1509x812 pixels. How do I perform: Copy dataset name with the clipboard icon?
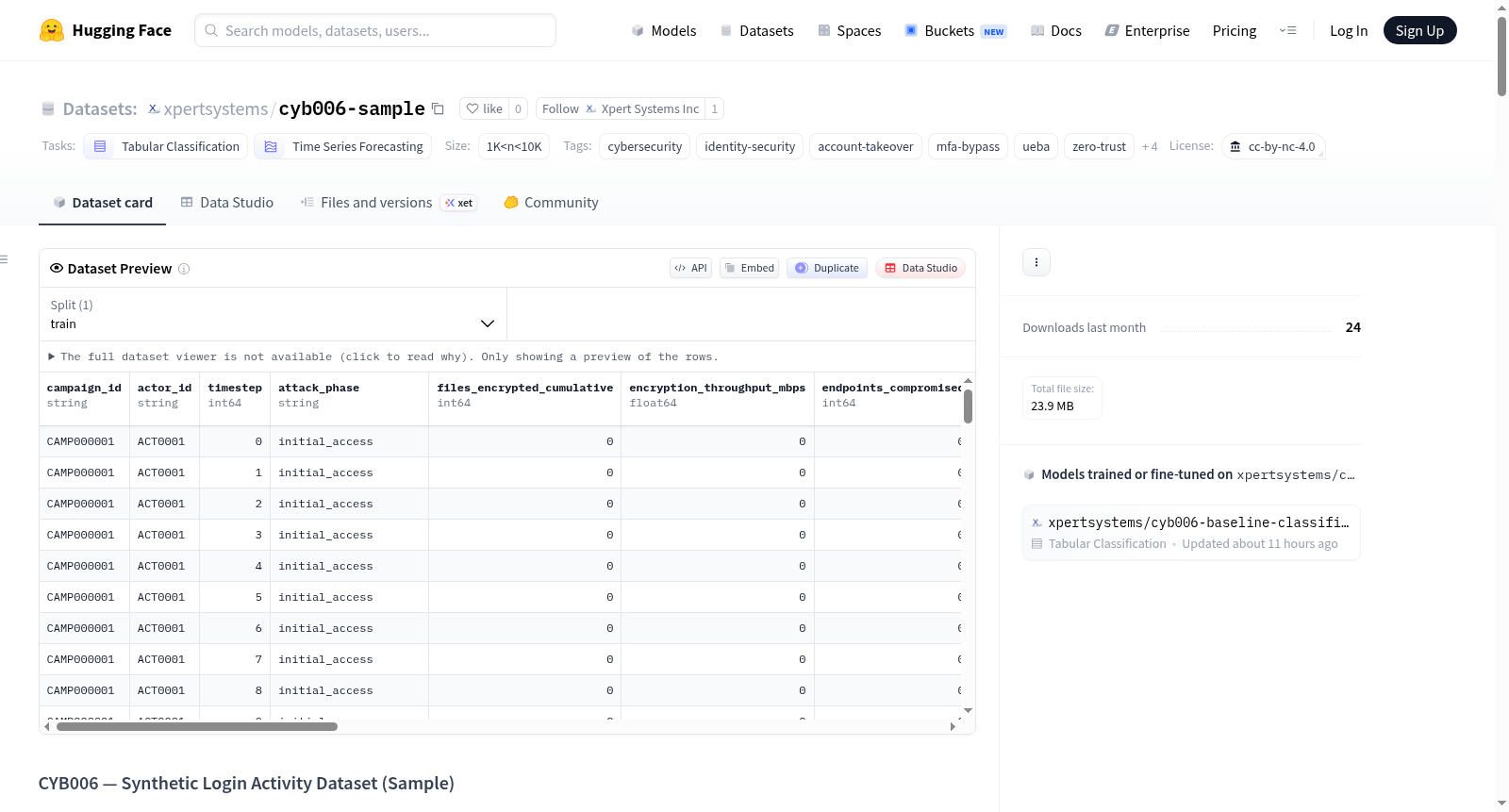coord(438,108)
